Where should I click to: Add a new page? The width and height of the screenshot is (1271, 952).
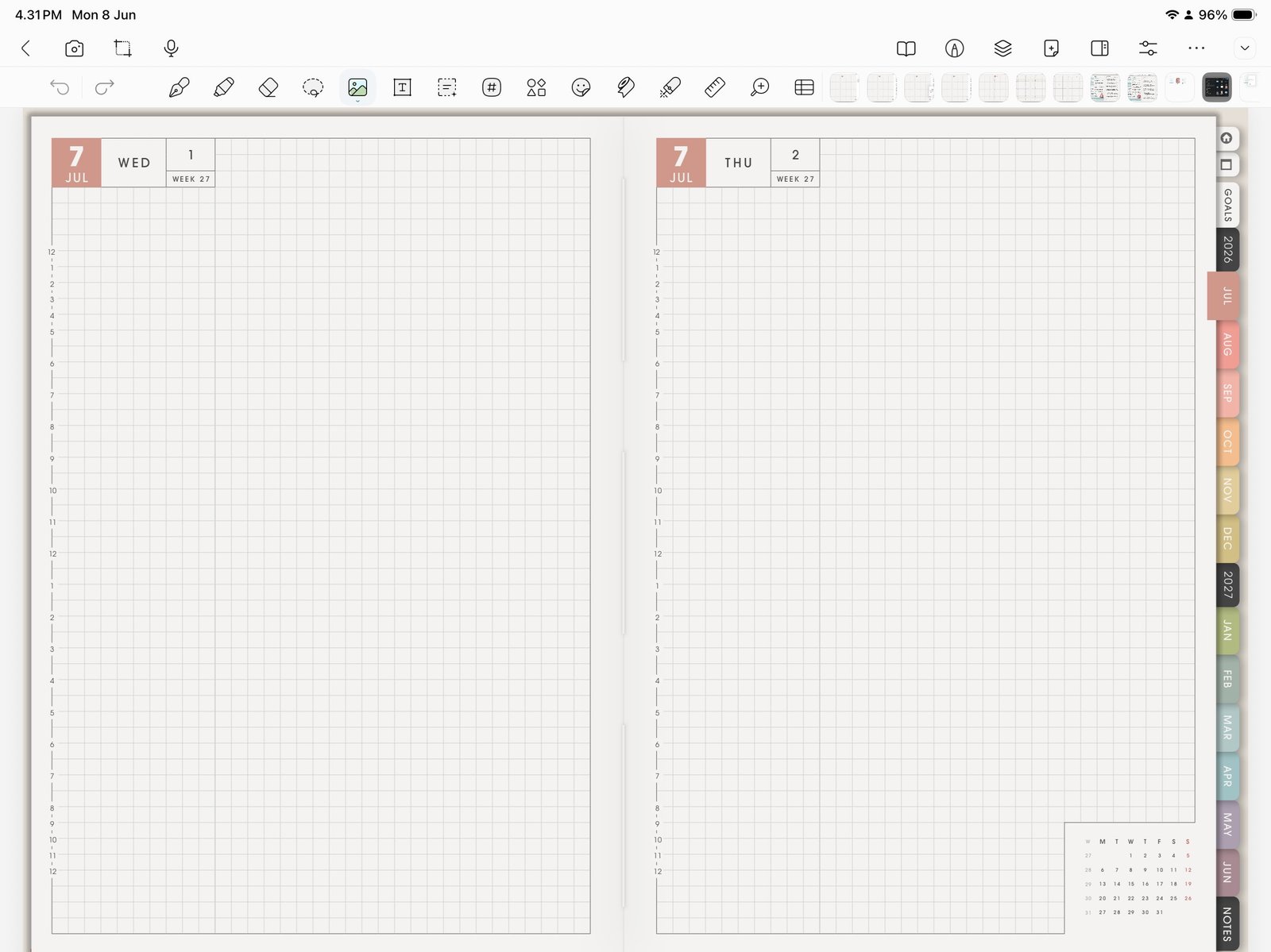(1051, 48)
